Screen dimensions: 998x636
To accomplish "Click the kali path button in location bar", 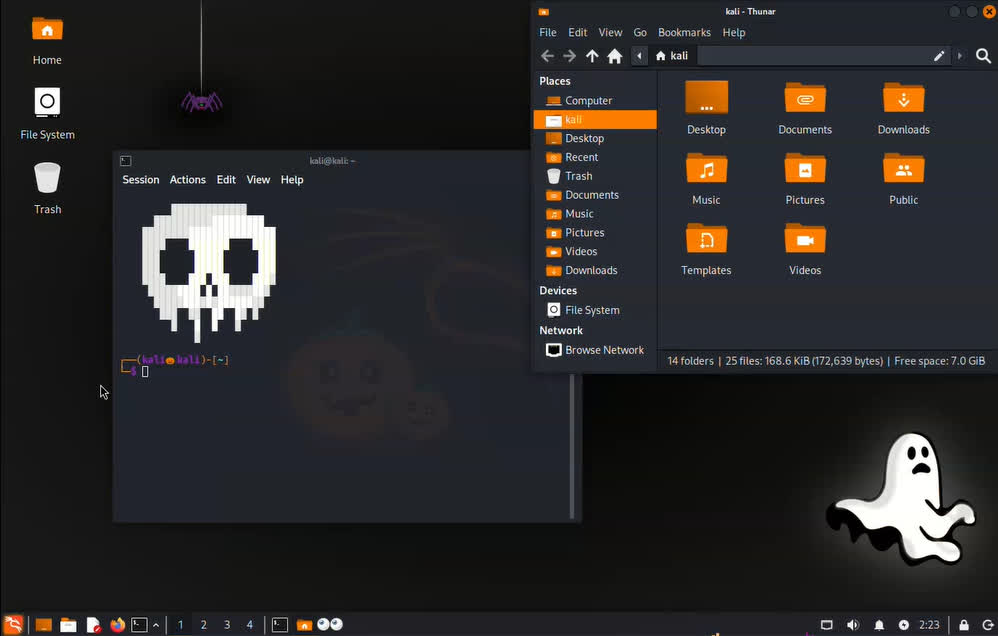I will (x=672, y=56).
